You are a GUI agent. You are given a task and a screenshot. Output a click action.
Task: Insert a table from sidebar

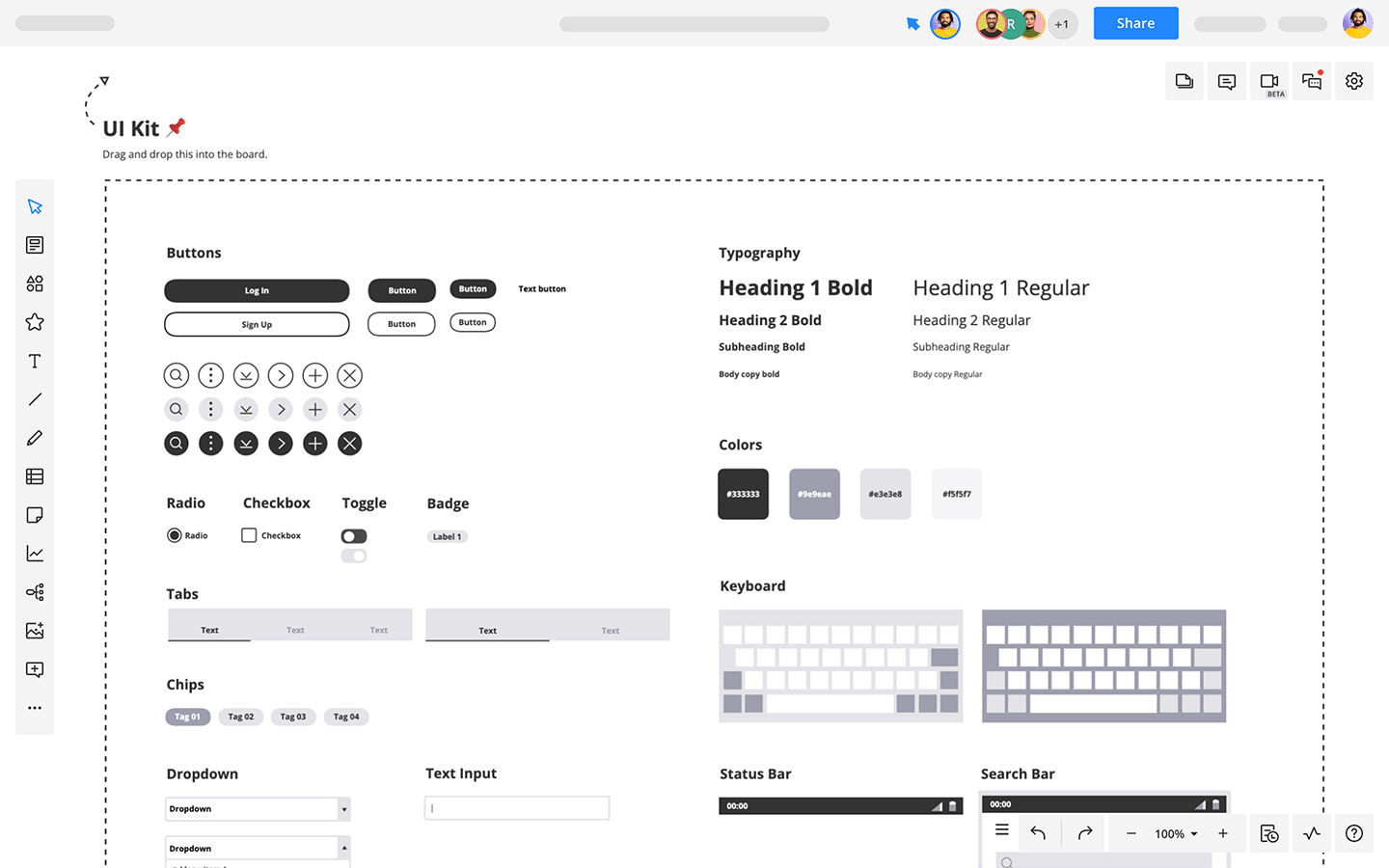[x=35, y=476]
